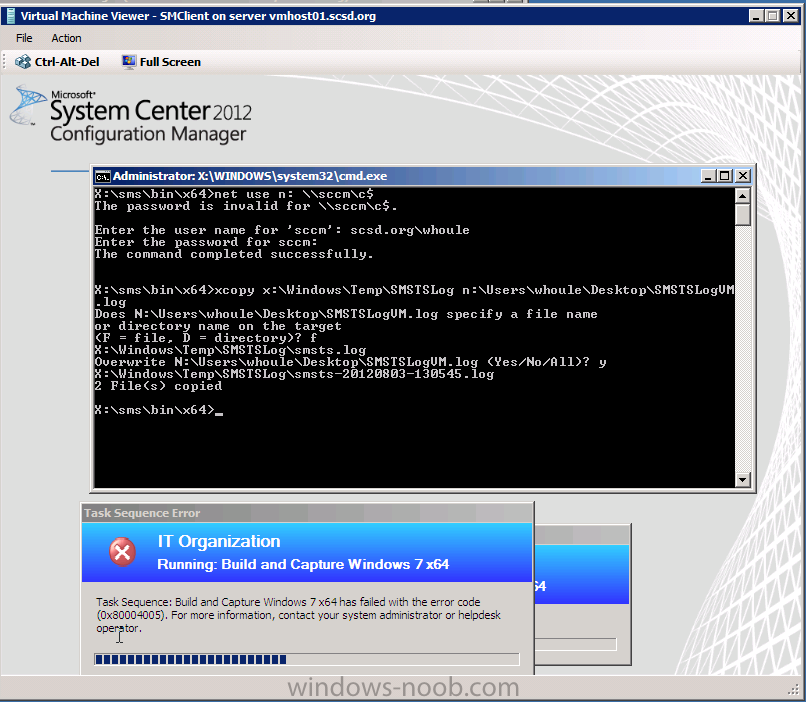806x702 pixels.
Task: Click the cmd prompt cursor line X:\sms\bin\x64>
Action: coord(159,410)
